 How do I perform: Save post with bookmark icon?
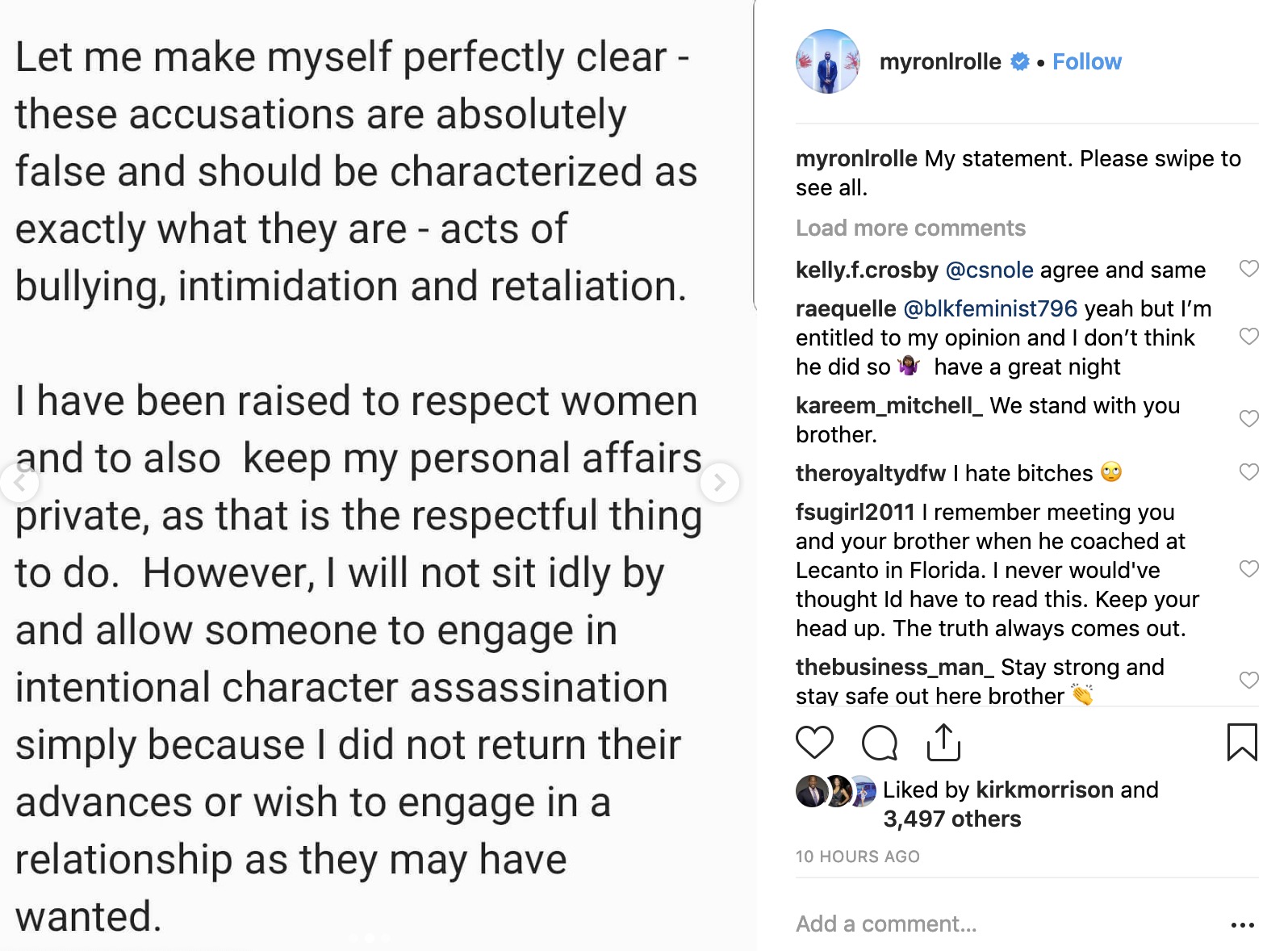(x=1241, y=743)
